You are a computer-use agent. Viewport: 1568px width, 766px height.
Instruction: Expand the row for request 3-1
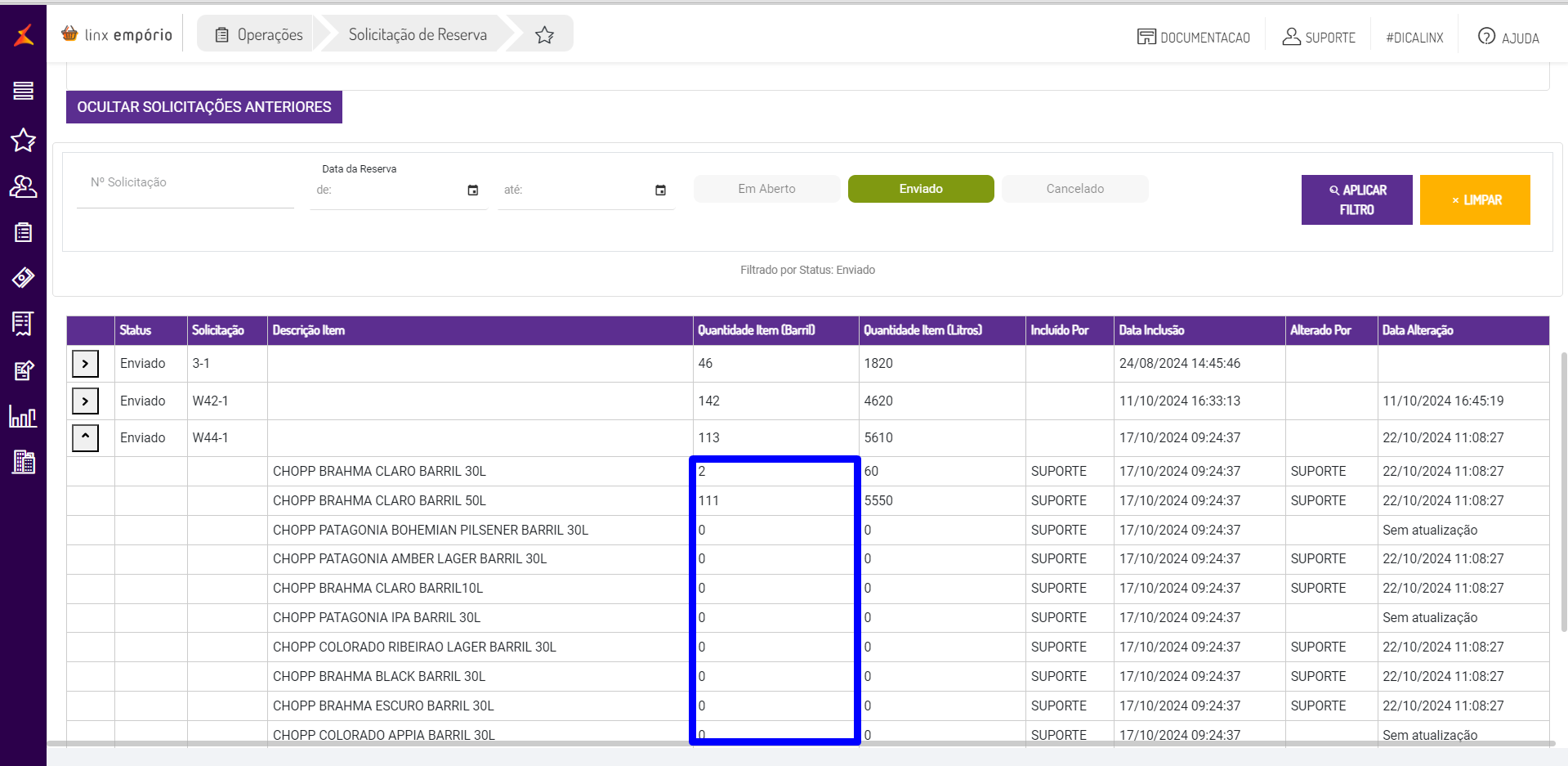[x=85, y=364]
